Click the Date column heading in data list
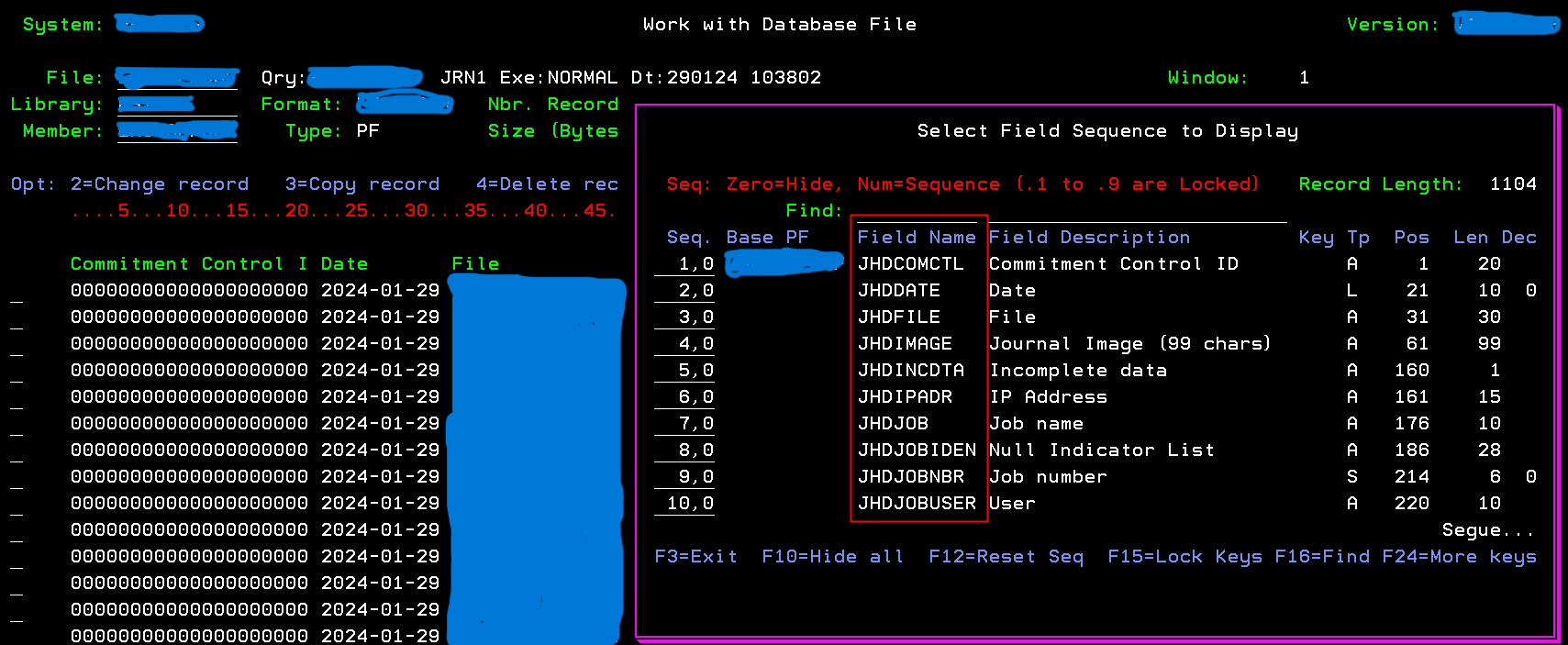Screen dimensions: 1568x645 (x=344, y=264)
